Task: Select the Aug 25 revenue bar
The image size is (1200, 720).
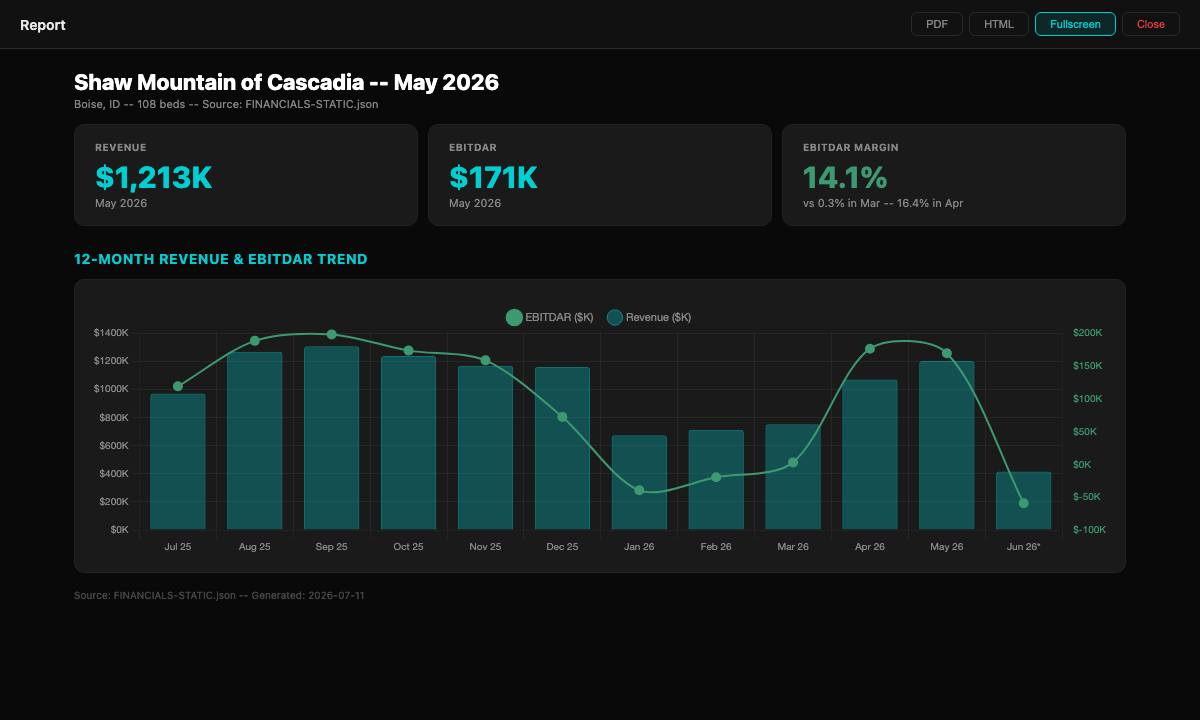Action: pos(255,440)
